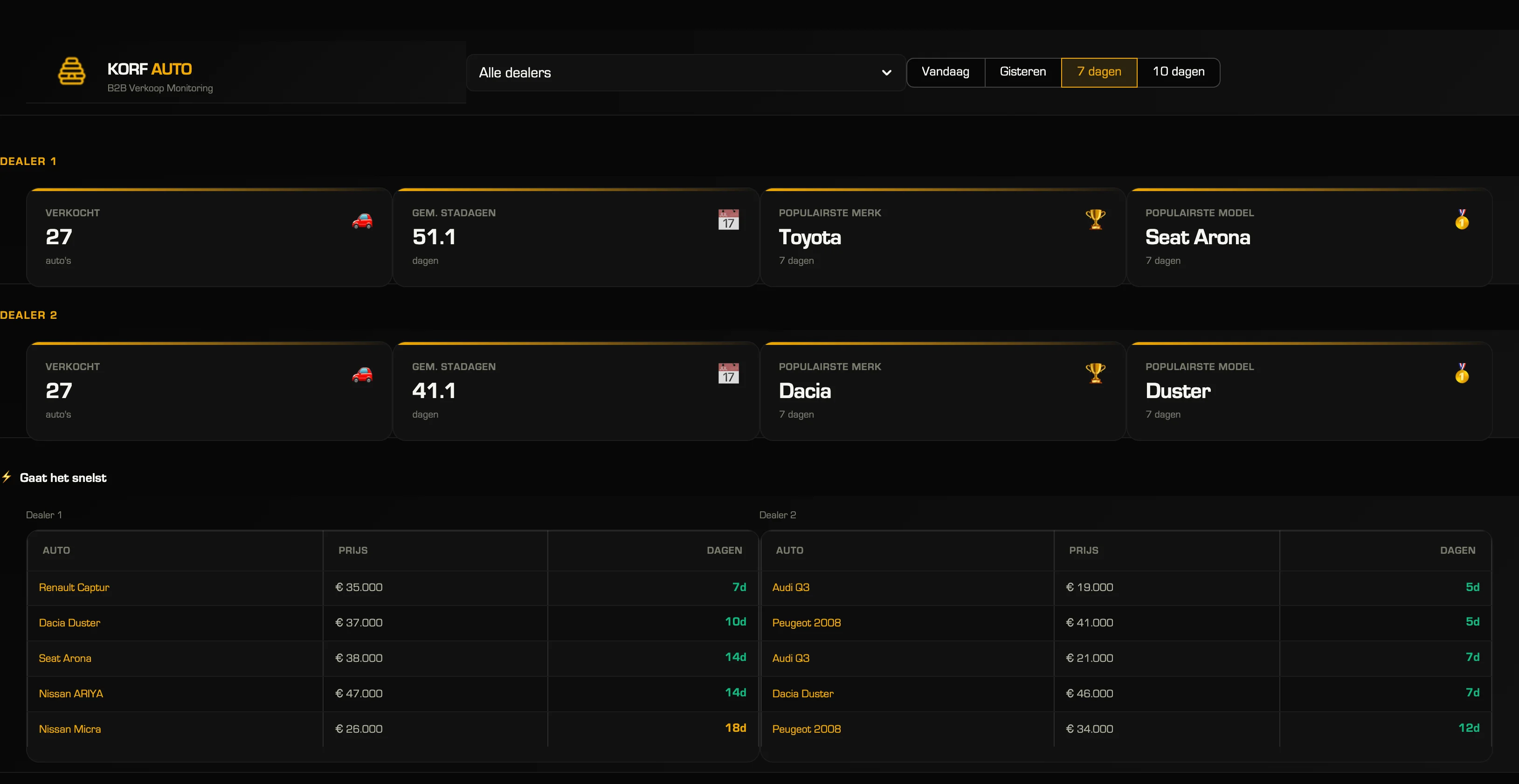This screenshot has height=784, width=1519.
Task: Expand the Dealer 2 section header
Action: [28, 315]
